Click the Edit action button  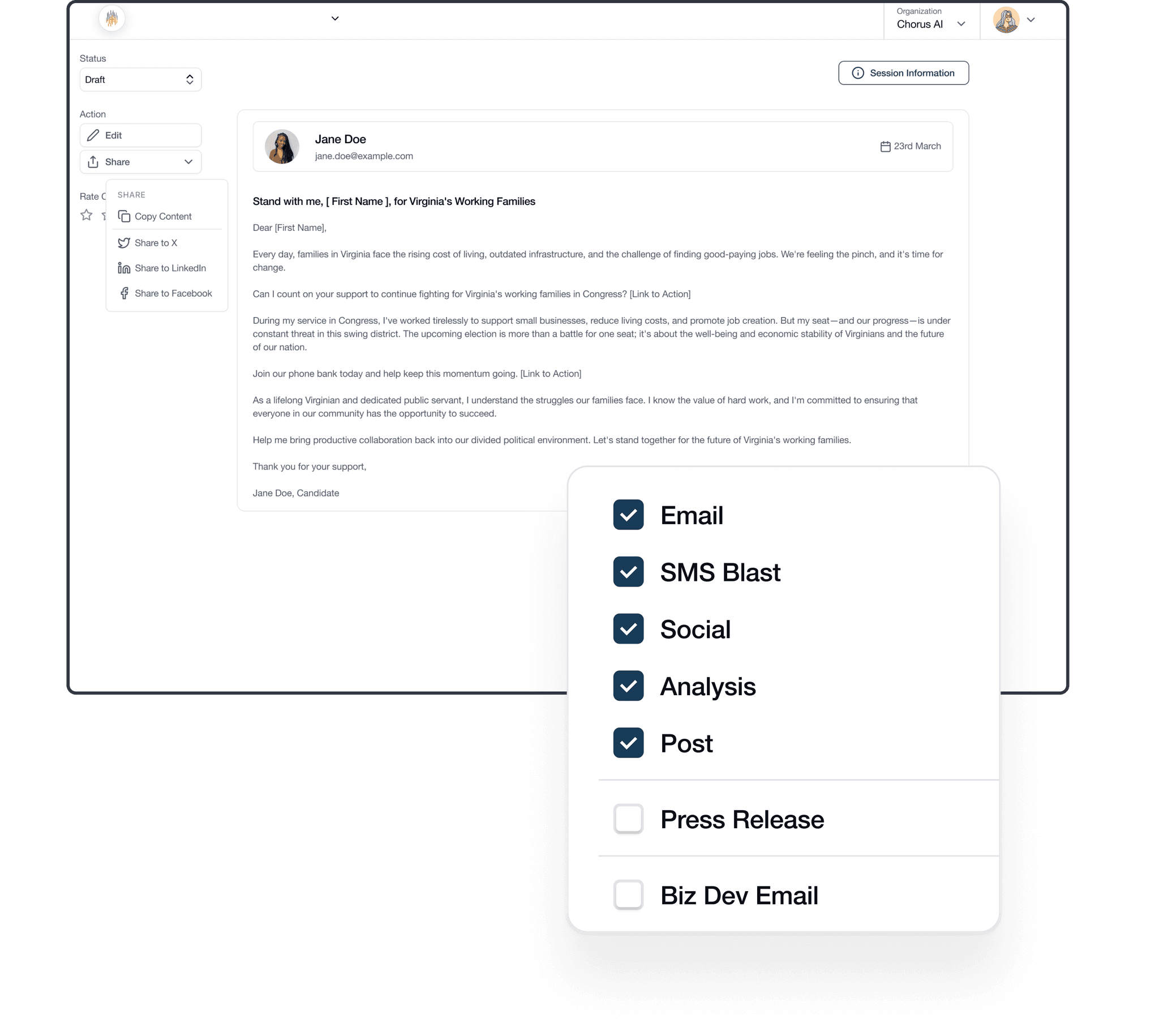pyautogui.click(x=139, y=135)
